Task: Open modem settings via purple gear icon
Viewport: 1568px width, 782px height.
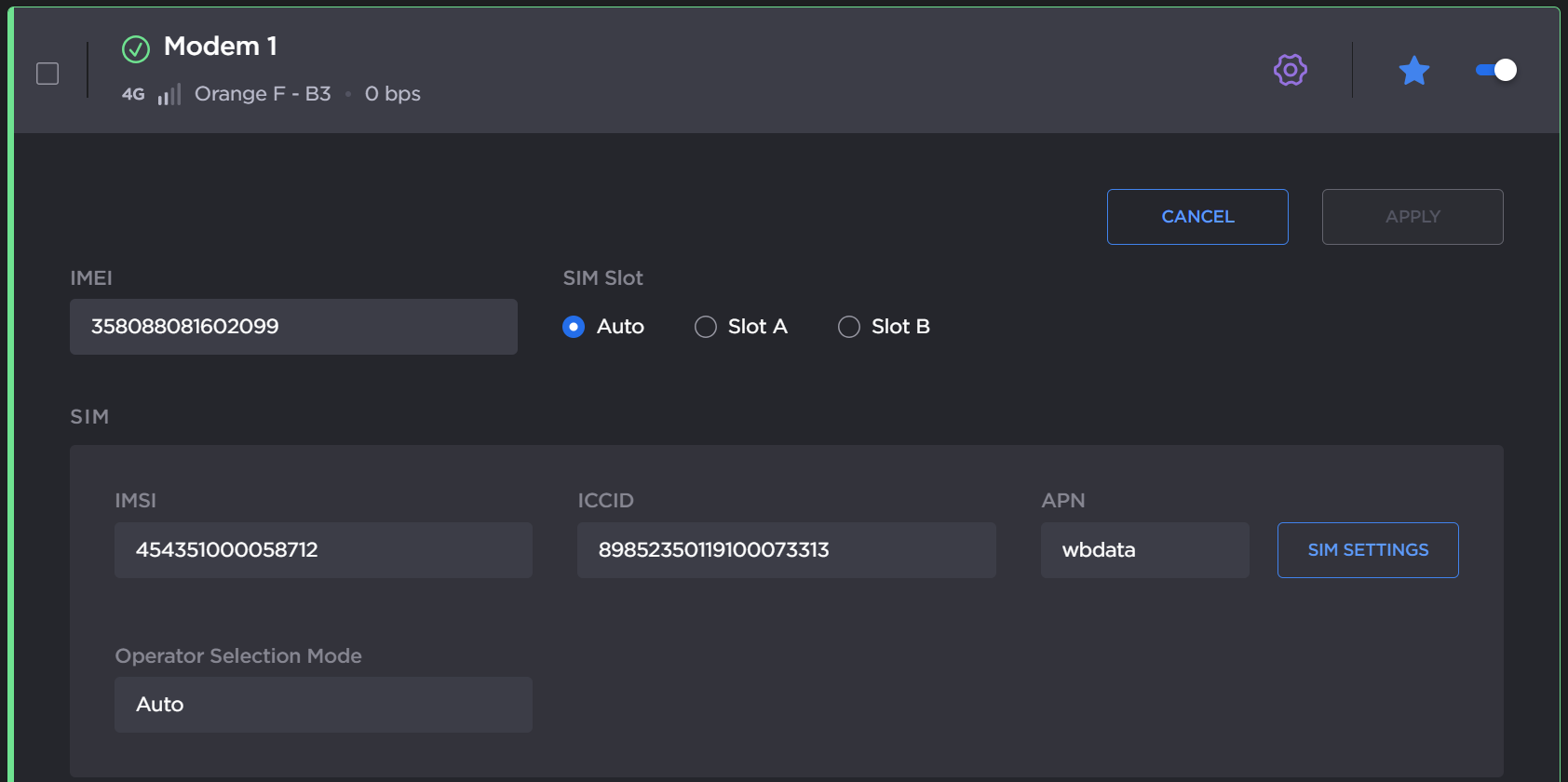Action: 1291,70
